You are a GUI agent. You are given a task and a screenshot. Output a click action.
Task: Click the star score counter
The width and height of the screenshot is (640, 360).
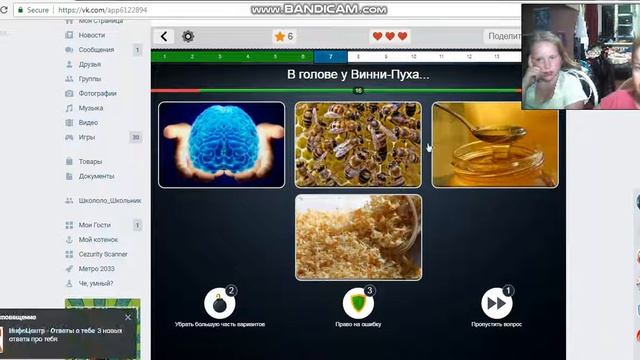284,37
